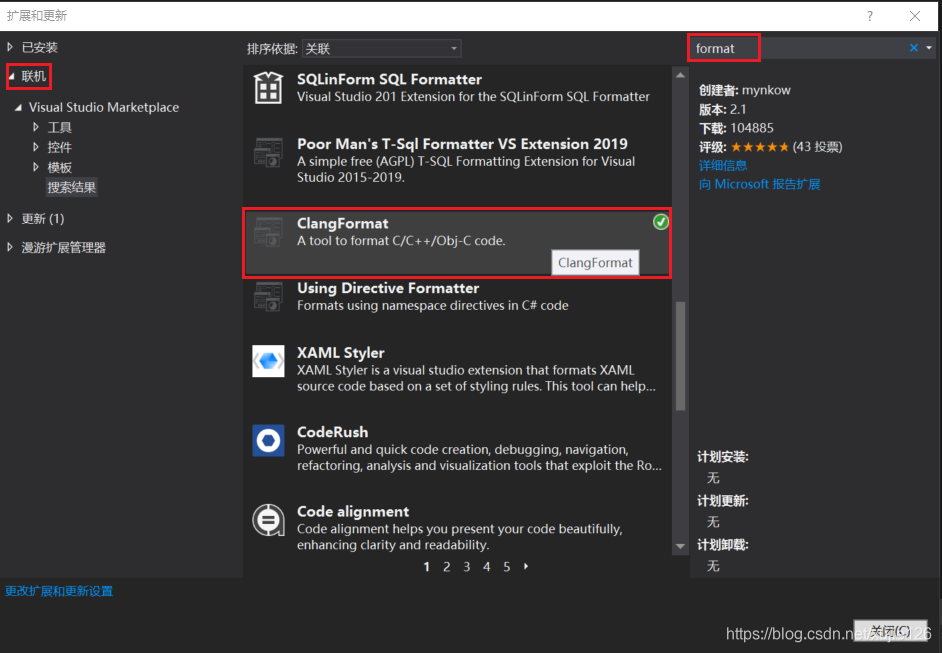Go to results page 3

(467, 566)
